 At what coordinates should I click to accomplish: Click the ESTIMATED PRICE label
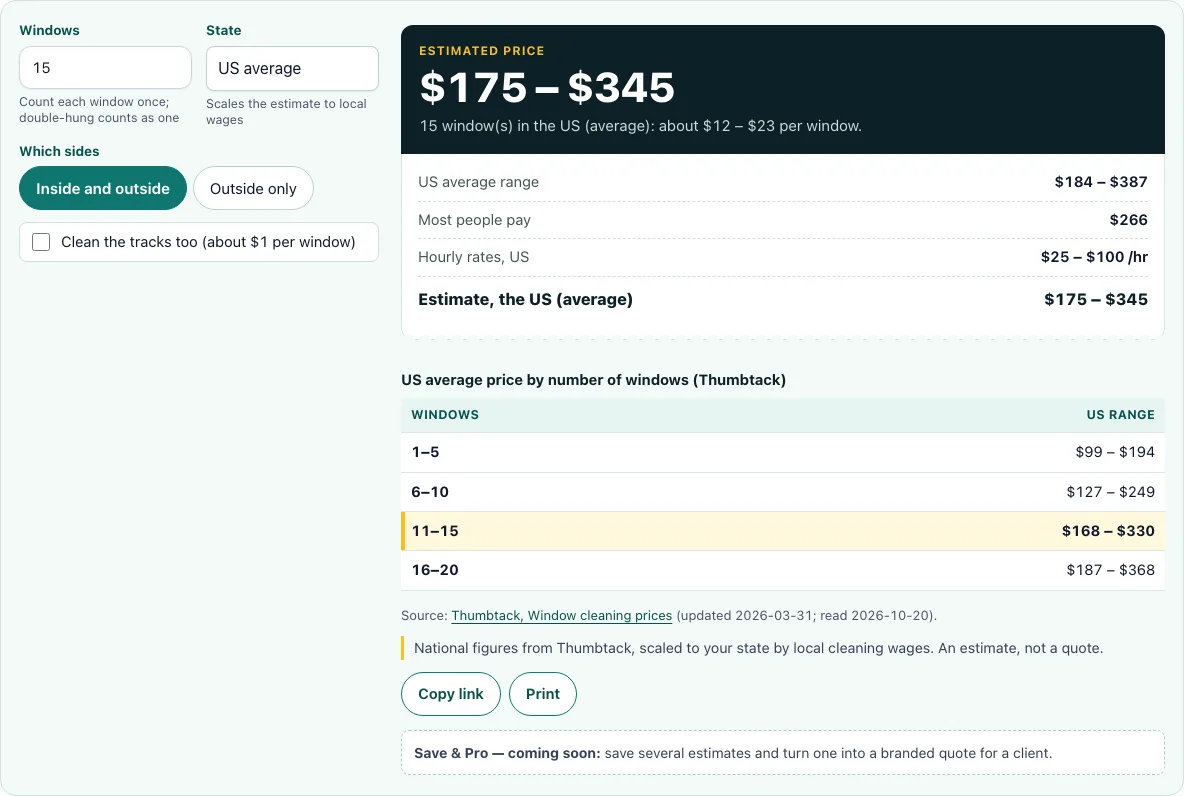click(482, 51)
